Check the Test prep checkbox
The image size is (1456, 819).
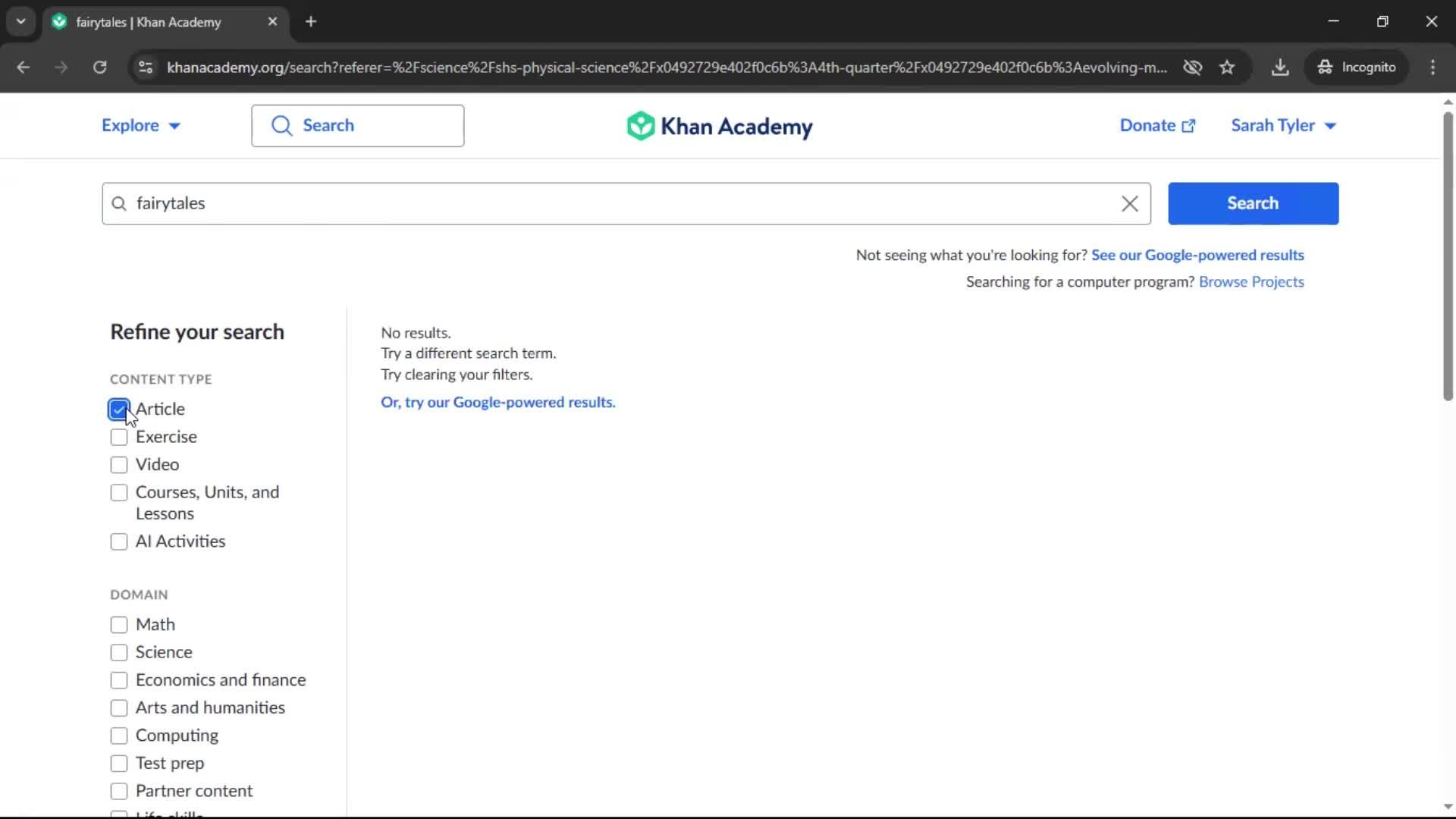tap(119, 764)
